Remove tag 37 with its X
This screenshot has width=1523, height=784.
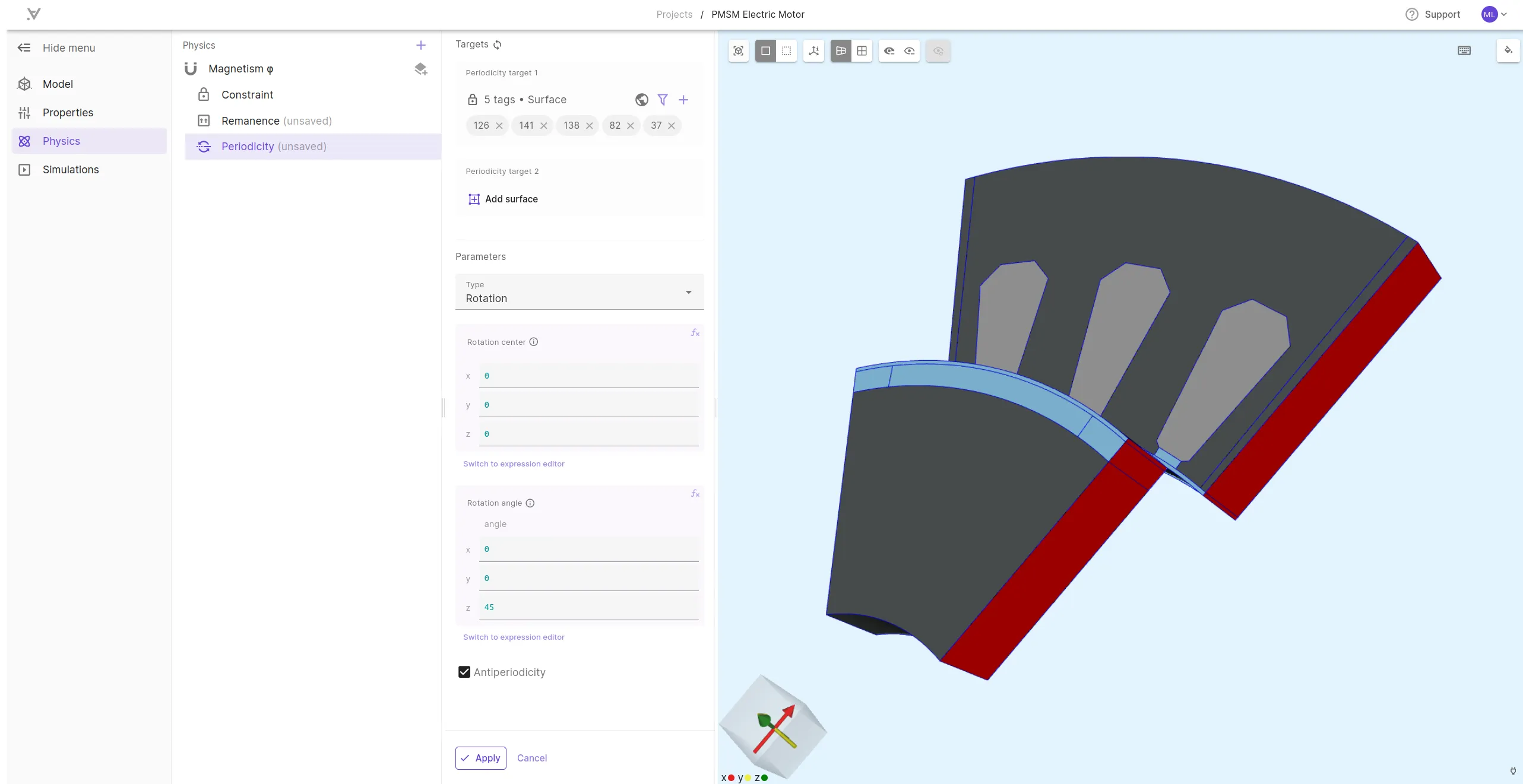pos(672,126)
